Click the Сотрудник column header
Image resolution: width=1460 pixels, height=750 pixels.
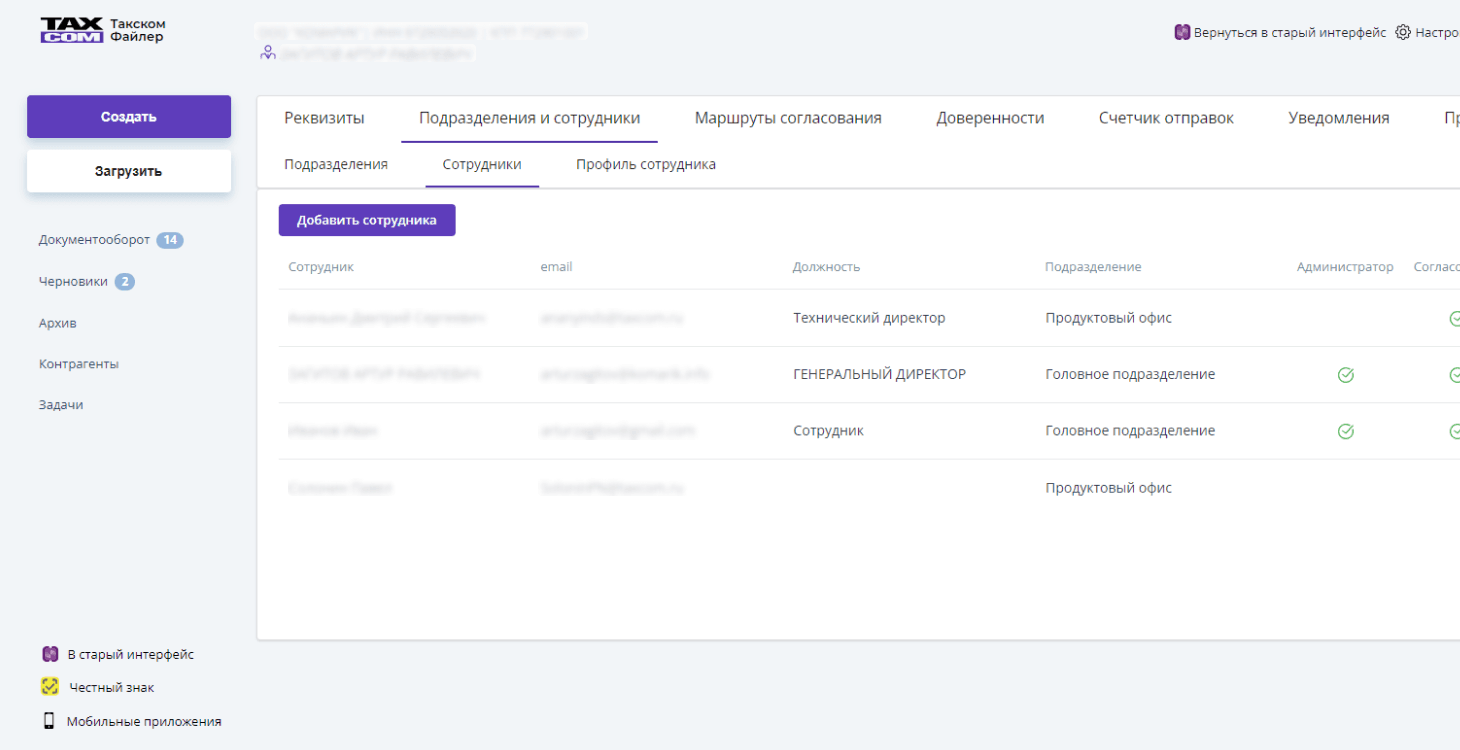(321, 267)
